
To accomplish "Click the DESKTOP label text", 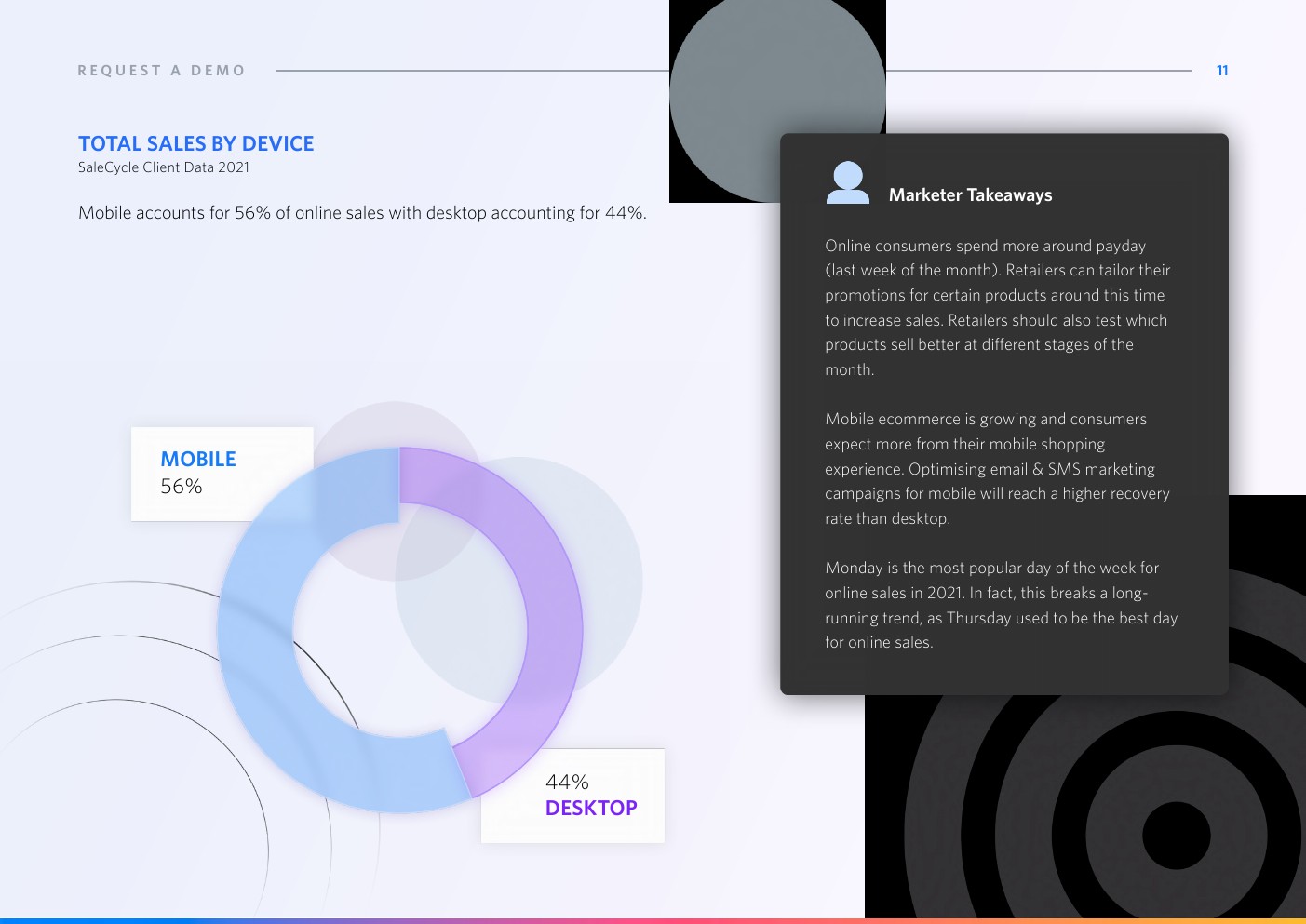I will pos(591,809).
